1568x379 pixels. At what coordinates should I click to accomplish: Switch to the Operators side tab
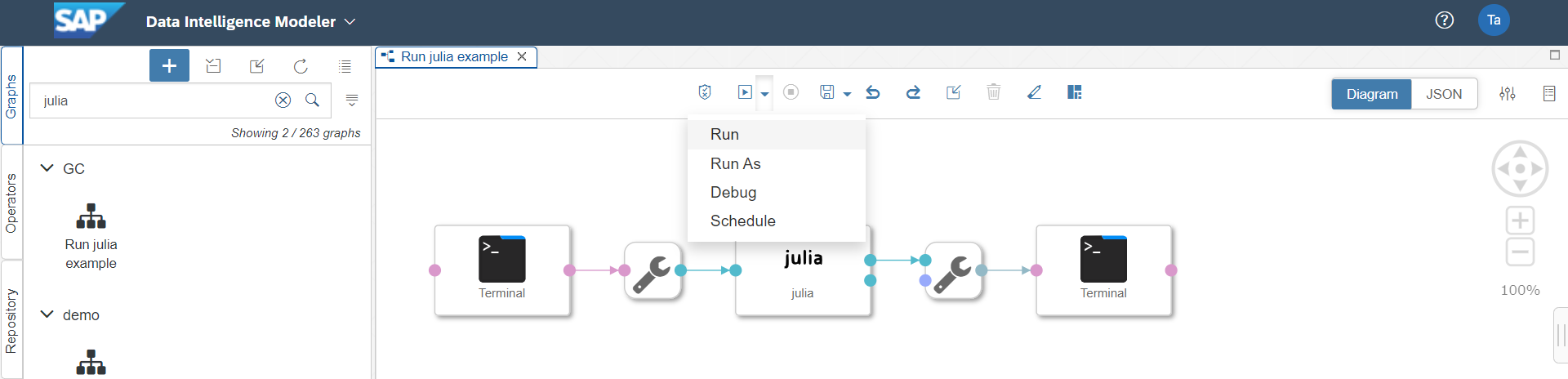[x=11, y=203]
